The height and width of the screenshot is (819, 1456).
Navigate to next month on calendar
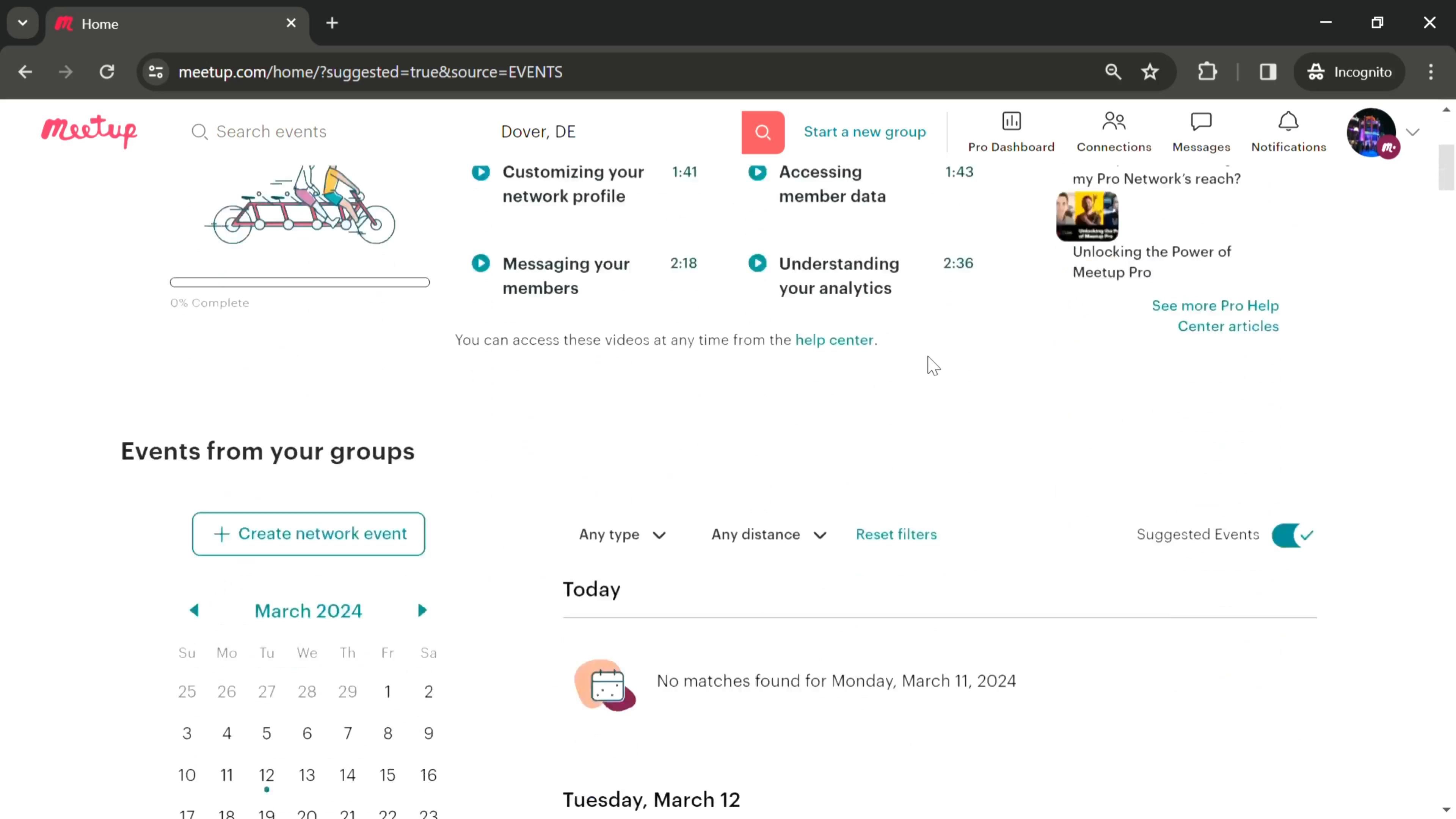tap(422, 610)
